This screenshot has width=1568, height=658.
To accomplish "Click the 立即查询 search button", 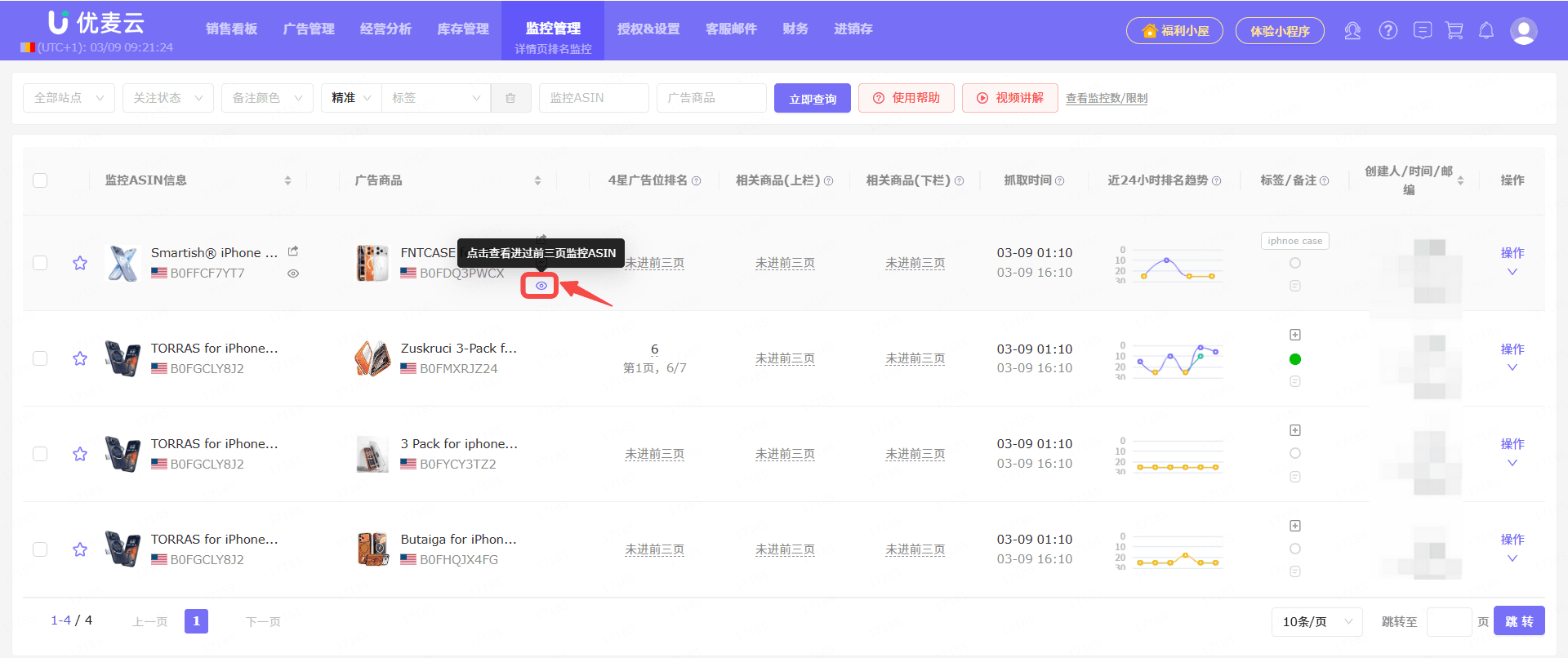I will tap(813, 98).
